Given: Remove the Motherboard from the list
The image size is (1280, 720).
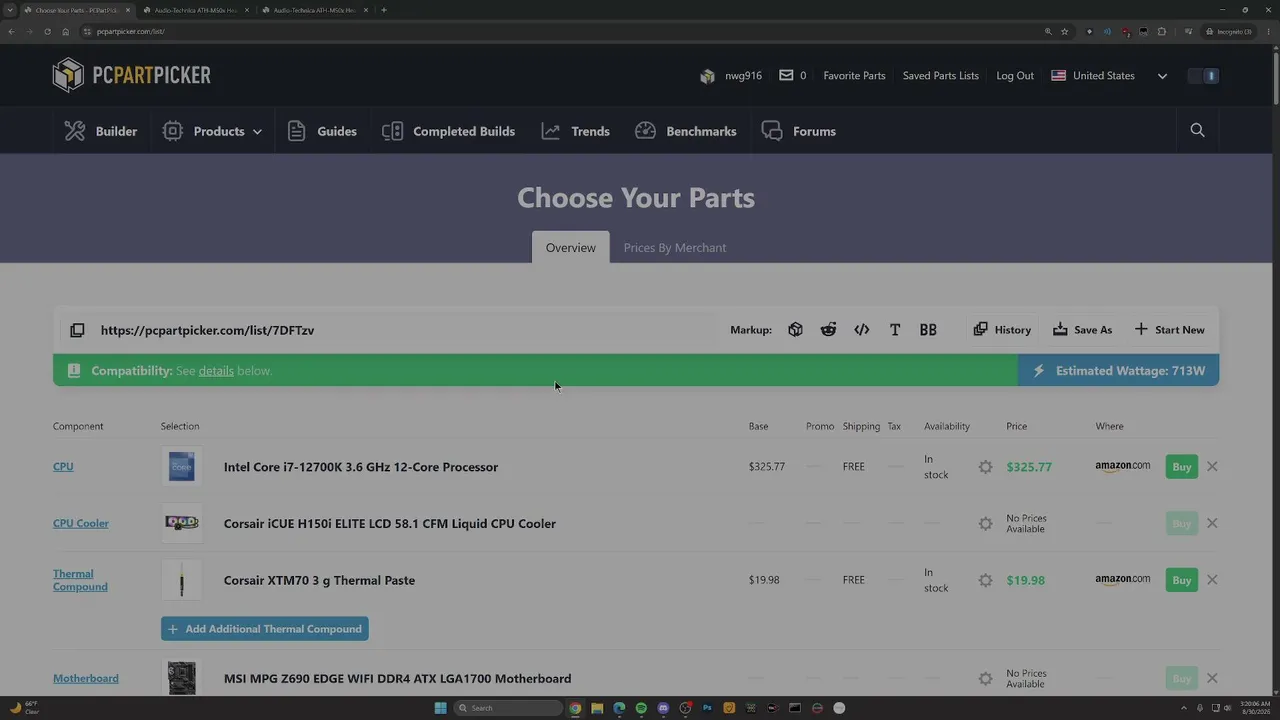Looking at the screenshot, I should click(1212, 678).
